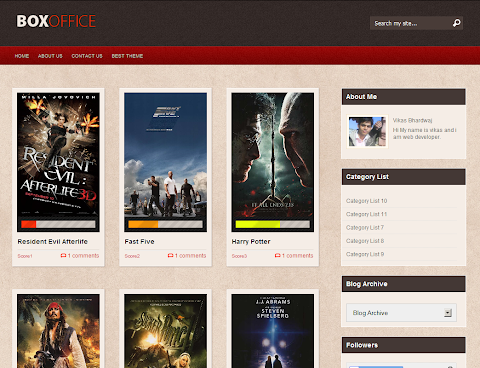Open Category List 7
The width and height of the screenshot is (480, 368).
tap(365, 228)
